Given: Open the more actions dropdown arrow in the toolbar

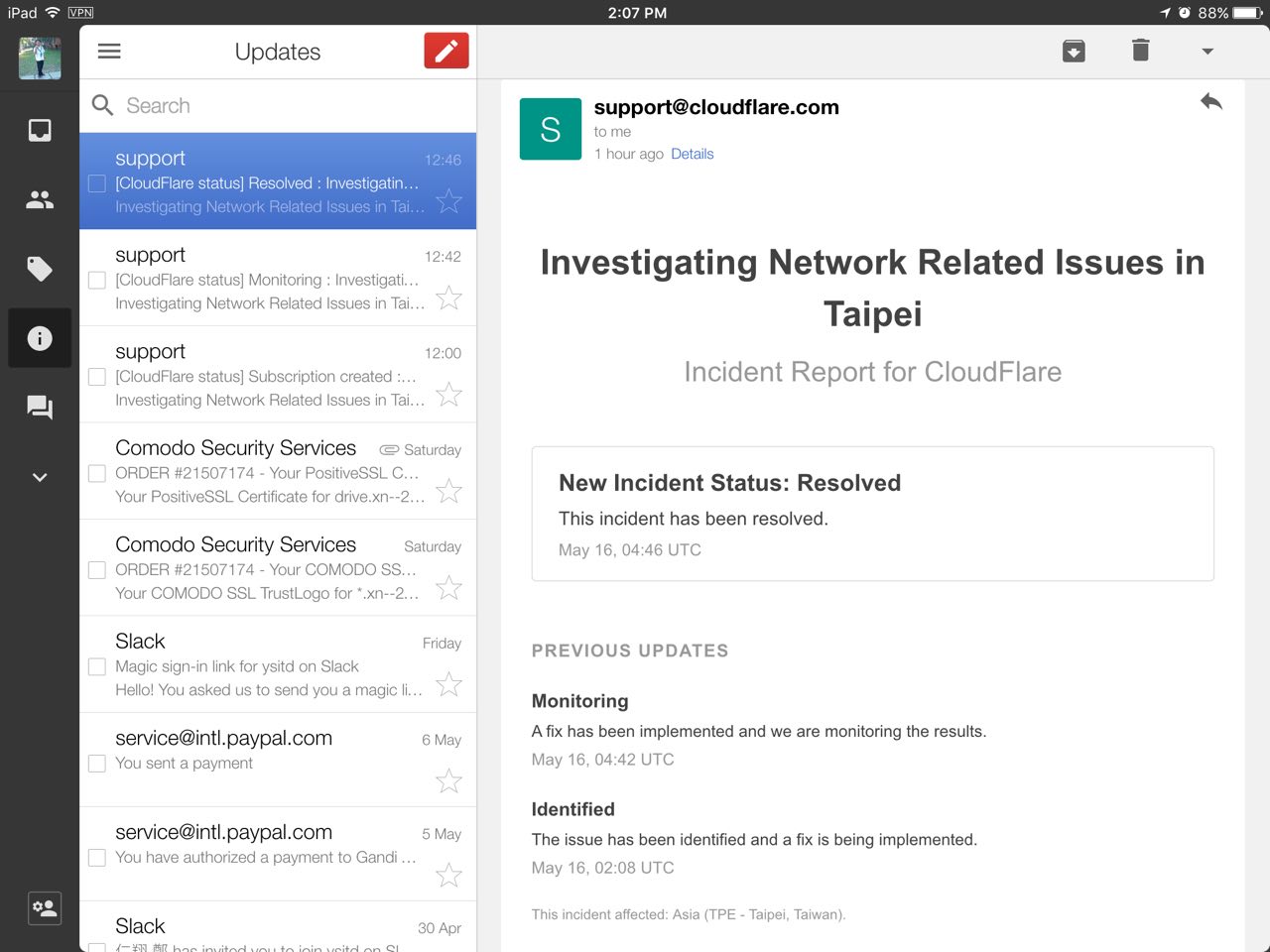Looking at the screenshot, I should 1207,52.
